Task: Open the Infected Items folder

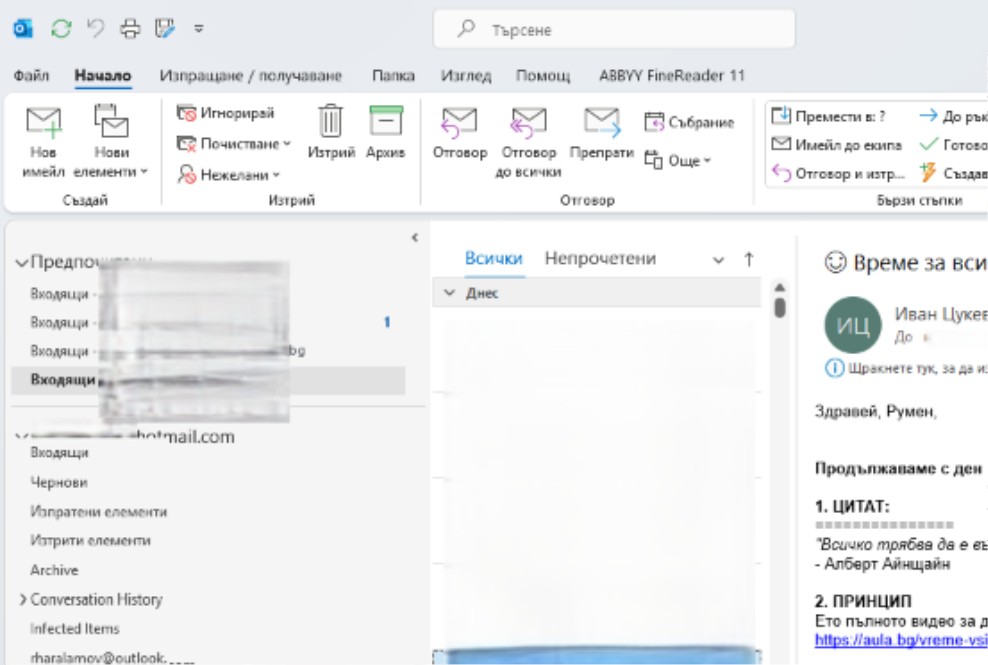Action: 75,628
